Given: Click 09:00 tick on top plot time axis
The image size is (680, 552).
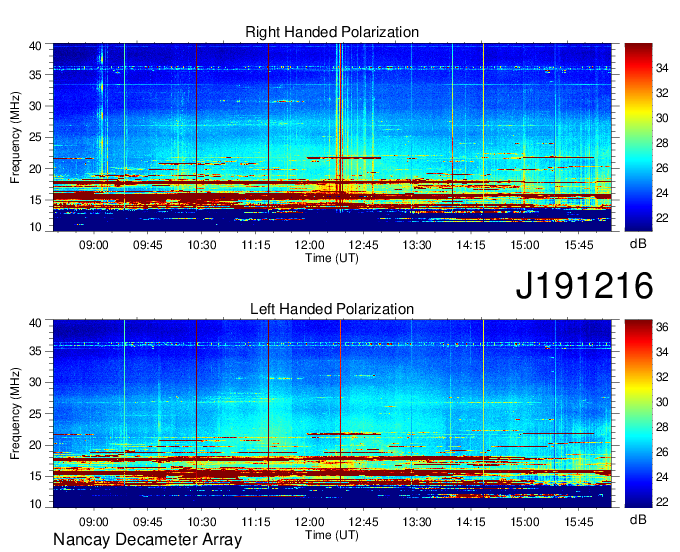Looking at the screenshot, I should point(93,245).
